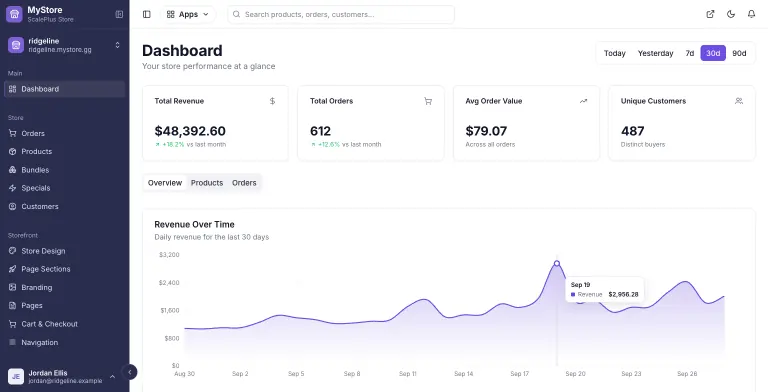768x392 pixels.
Task: Click the Specials lightning icon
Action: coord(13,188)
